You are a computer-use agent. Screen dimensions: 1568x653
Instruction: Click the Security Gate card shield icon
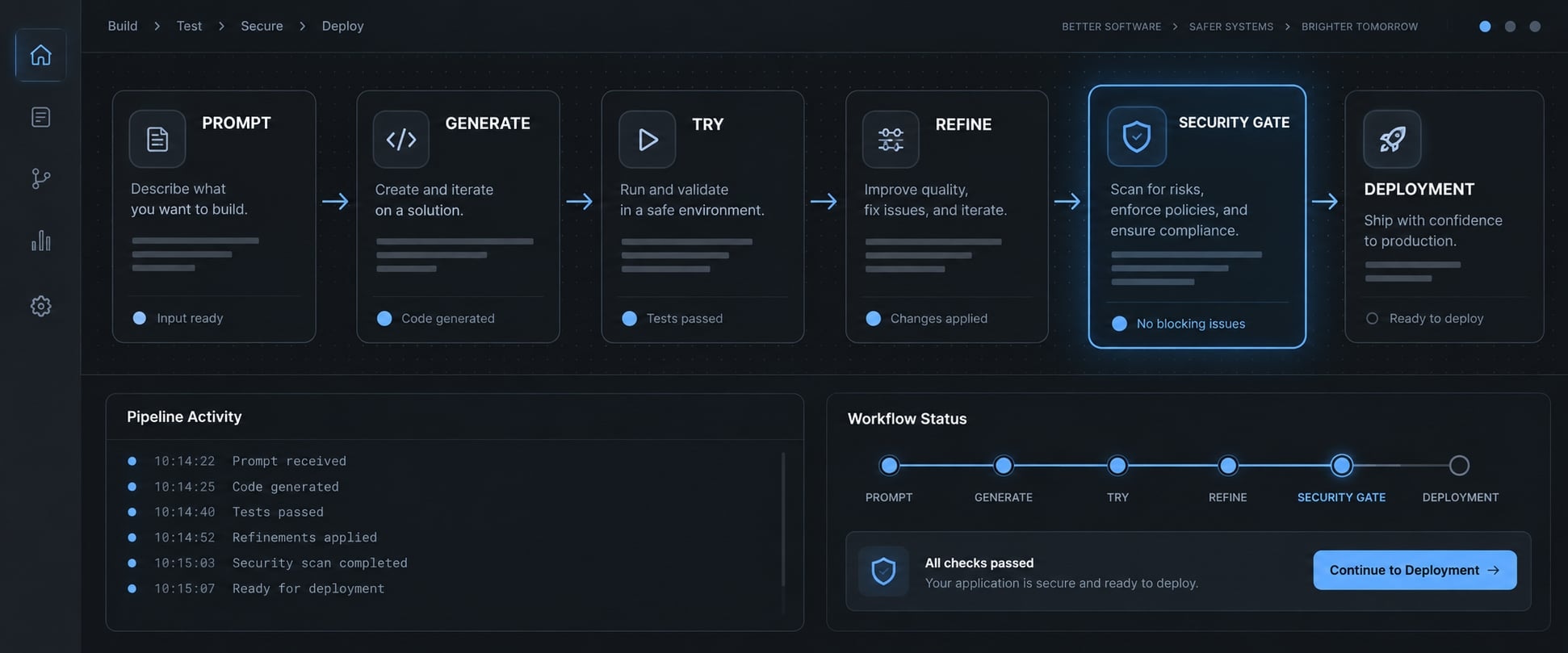[x=1137, y=136]
